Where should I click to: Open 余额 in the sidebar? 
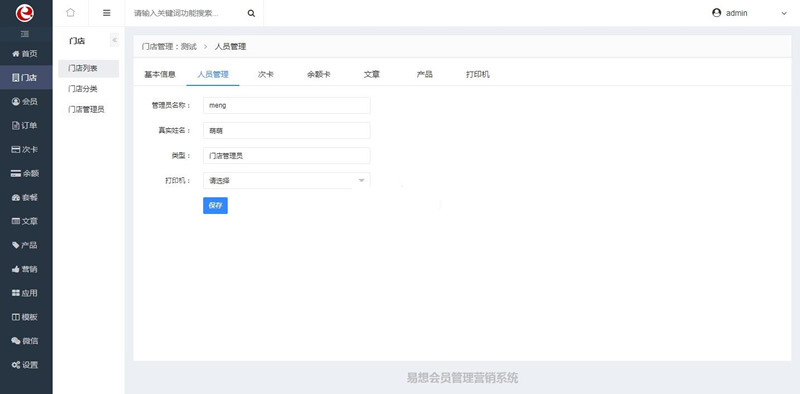tap(26, 174)
